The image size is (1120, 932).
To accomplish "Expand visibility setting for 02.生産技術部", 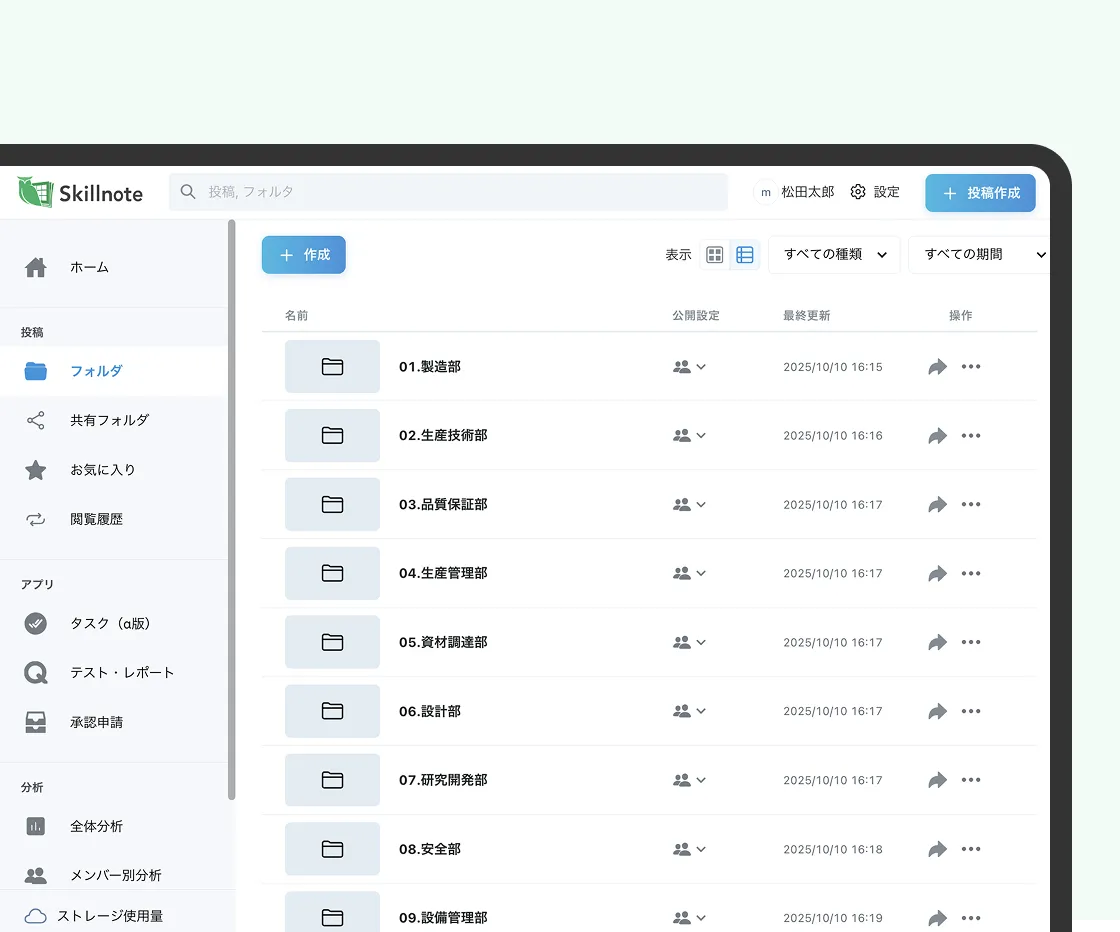I will (x=690, y=436).
